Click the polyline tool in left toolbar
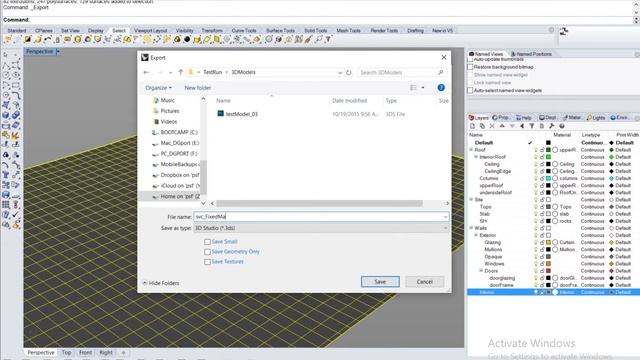This screenshot has width=640, height=360. coord(6,66)
